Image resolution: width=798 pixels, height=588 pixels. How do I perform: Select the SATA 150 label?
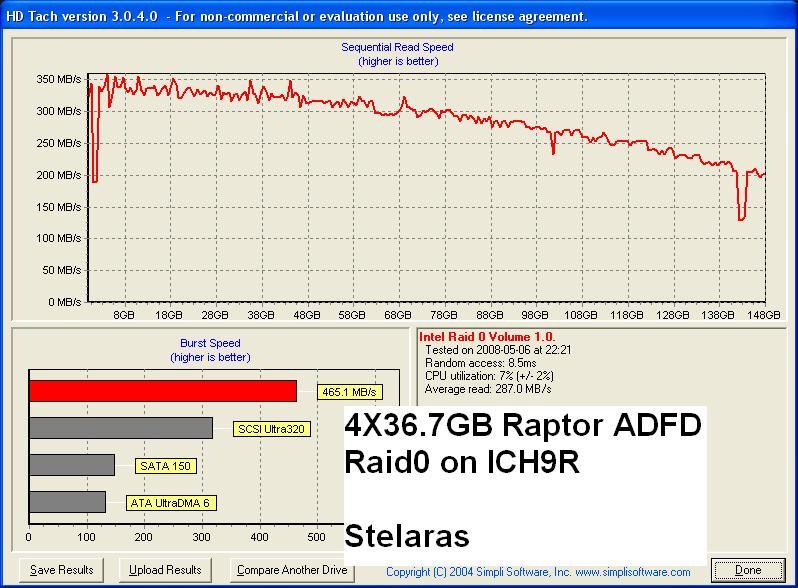(165, 466)
